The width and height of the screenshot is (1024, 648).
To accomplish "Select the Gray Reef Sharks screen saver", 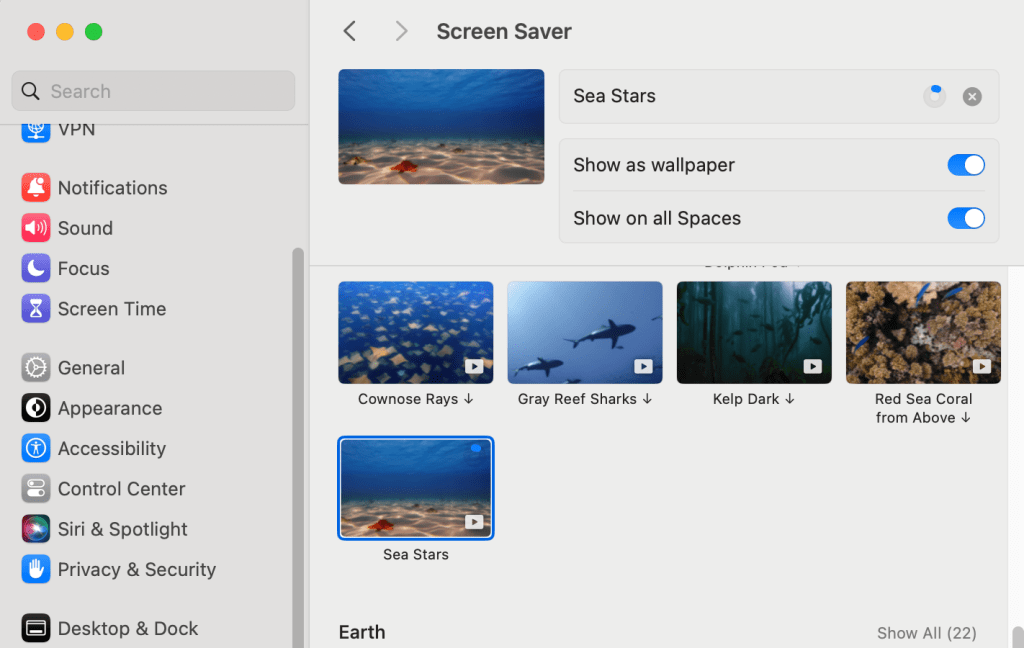I will (x=584, y=332).
